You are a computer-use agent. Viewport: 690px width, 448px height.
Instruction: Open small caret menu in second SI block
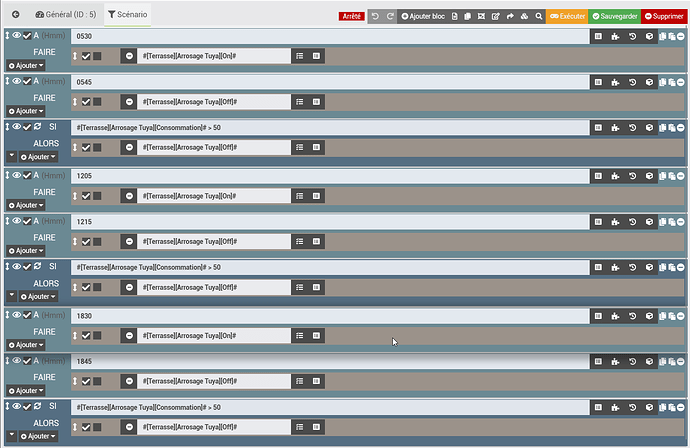point(12,296)
